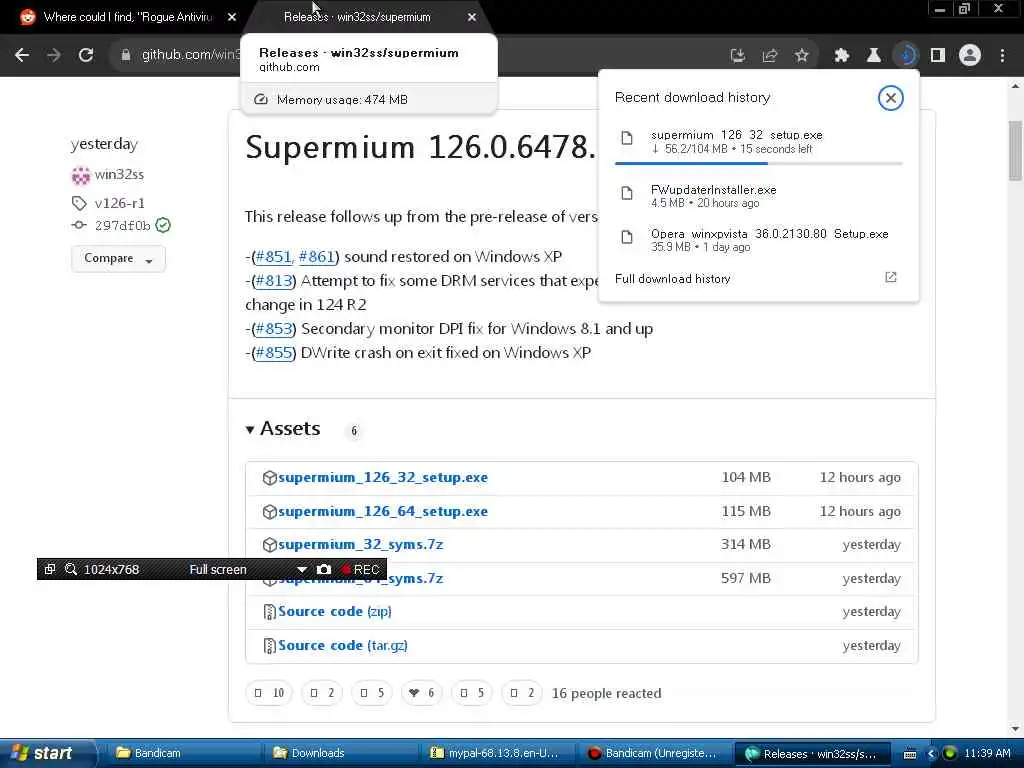Click the Bandicam screenshot camera icon
This screenshot has height=768, width=1024.
pyautogui.click(x=324, y=570)
